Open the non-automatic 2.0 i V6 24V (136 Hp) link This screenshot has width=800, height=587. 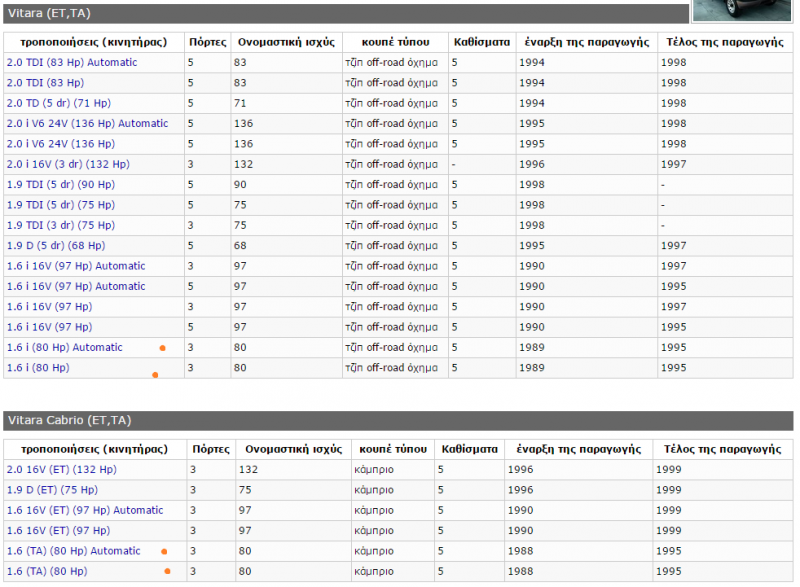[x=61, y=144]
